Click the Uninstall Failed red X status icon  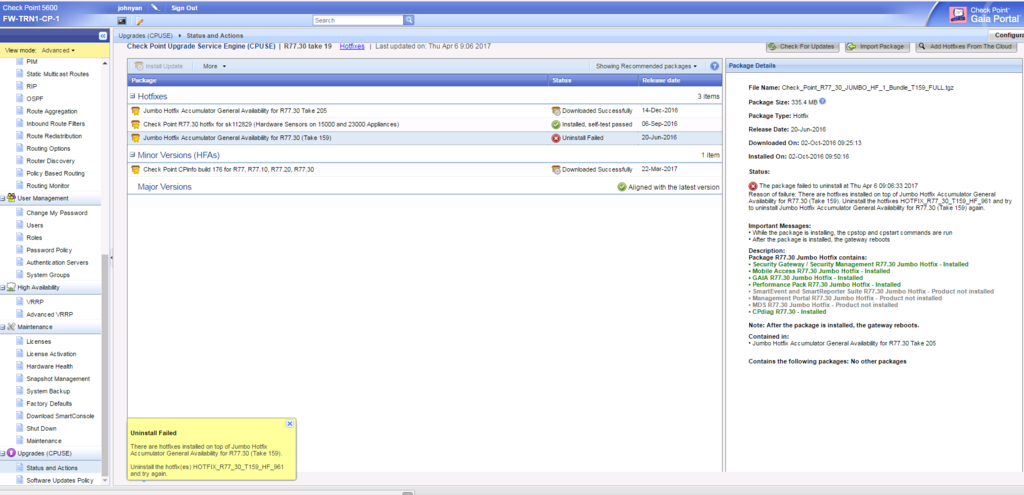(556, 138)
